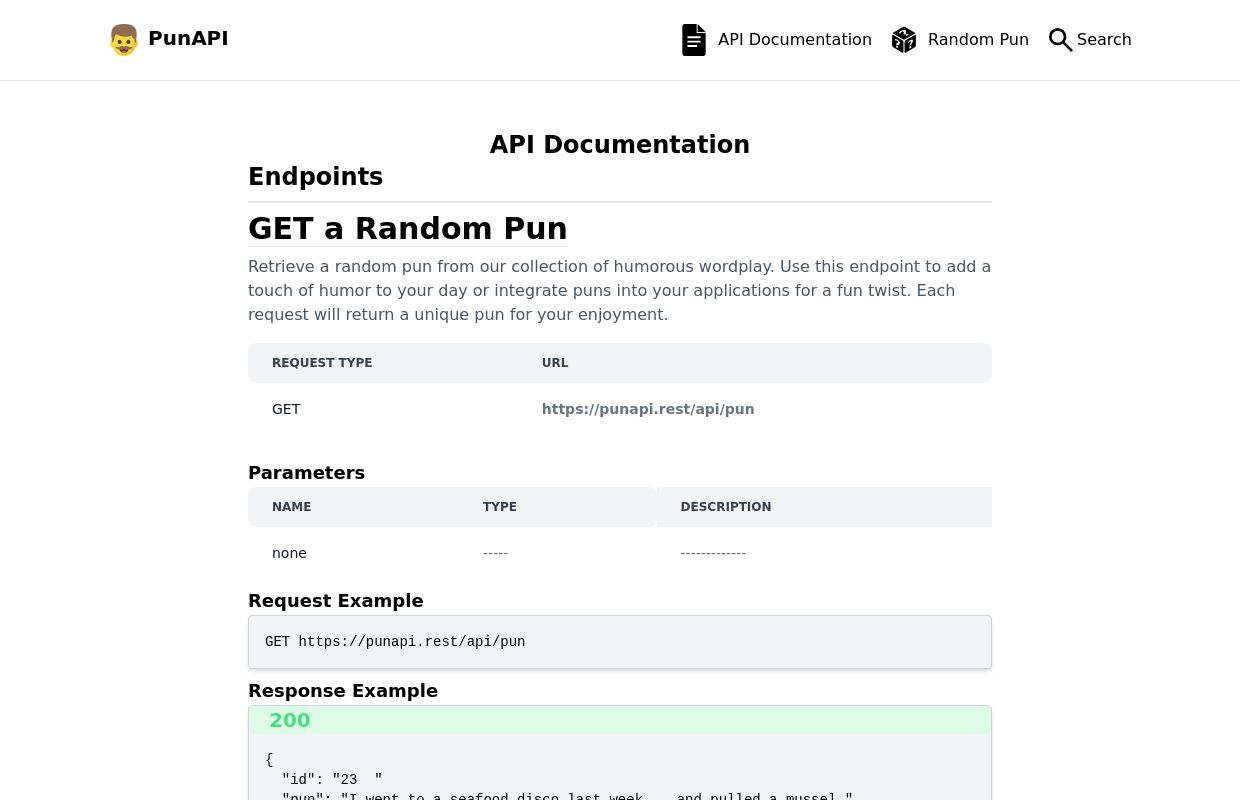1240x800 pixels.
Task: Click the URL column header
Action: 555,363
